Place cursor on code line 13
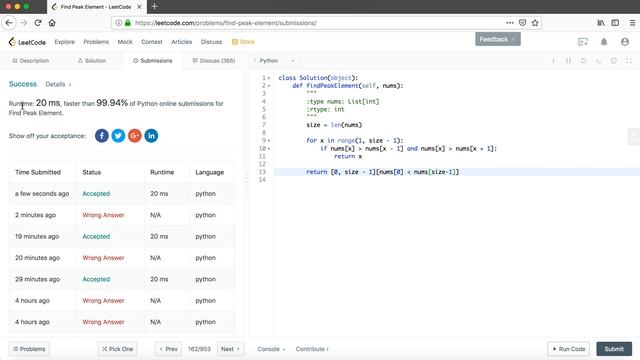Viewport: 640px width, 360px height. (x=457, y=172)
